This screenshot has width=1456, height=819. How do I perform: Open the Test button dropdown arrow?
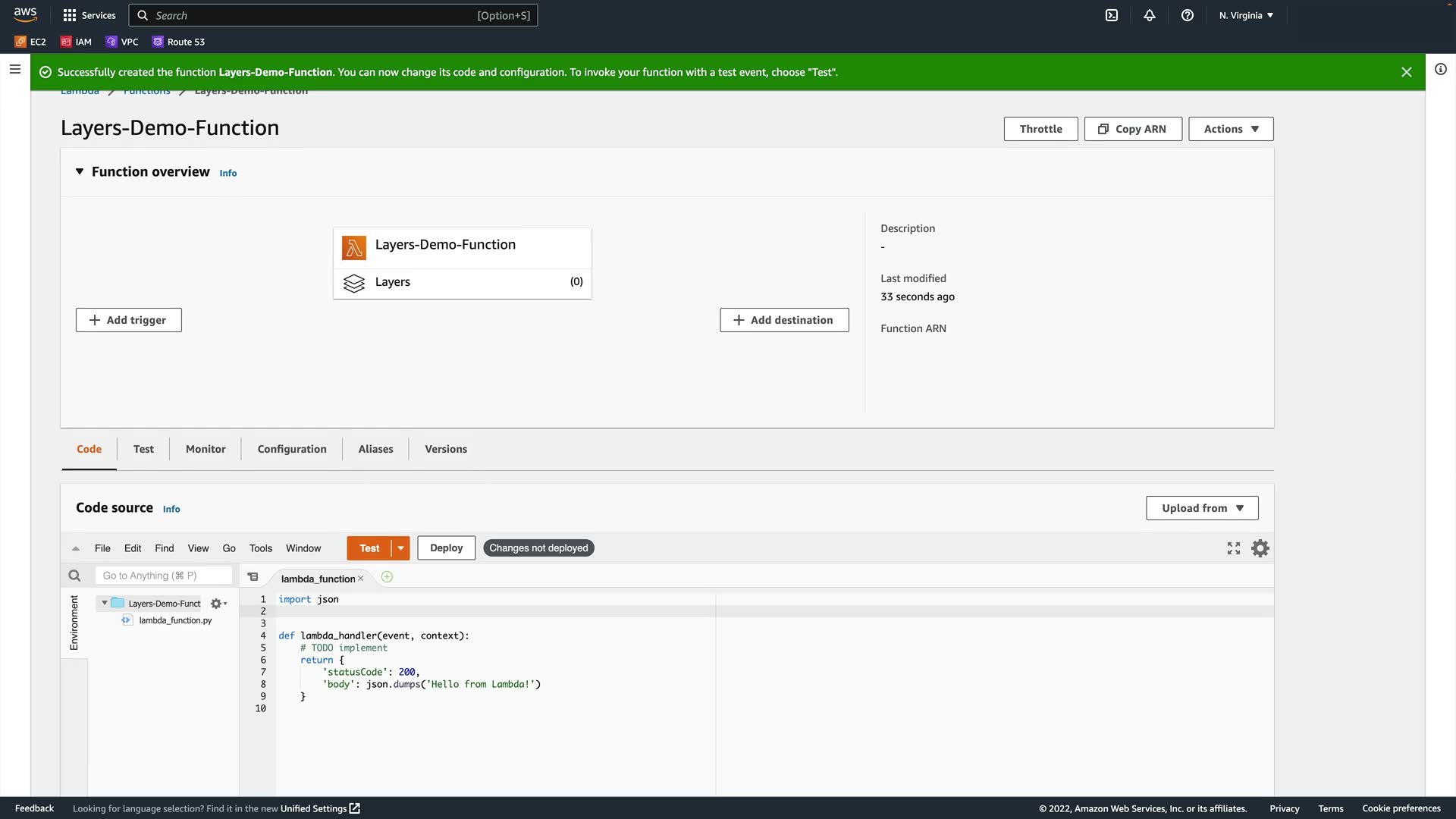tap(400, 548)
